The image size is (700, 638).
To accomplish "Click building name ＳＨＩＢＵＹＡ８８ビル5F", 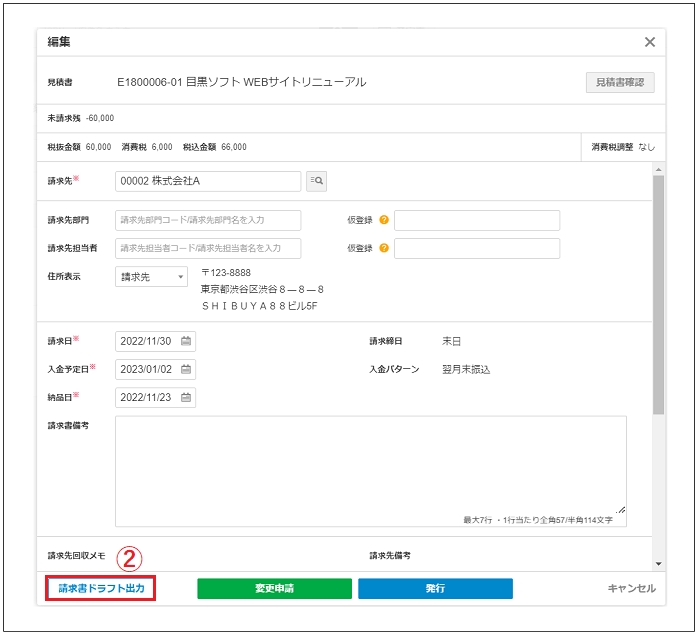I will pos(259,306).
